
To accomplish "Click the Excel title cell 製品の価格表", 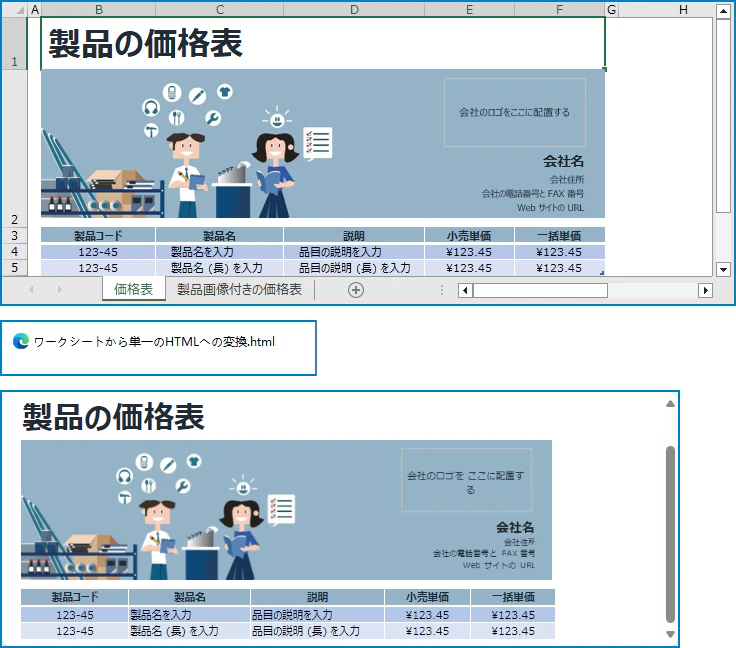I will [323, 43].
